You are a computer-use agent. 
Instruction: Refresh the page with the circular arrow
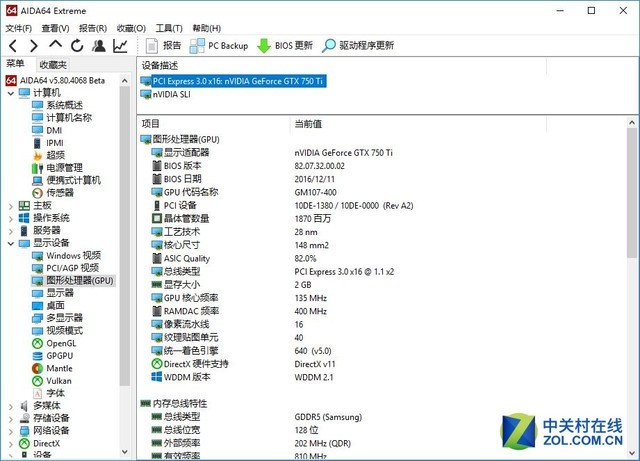point(77,46)
